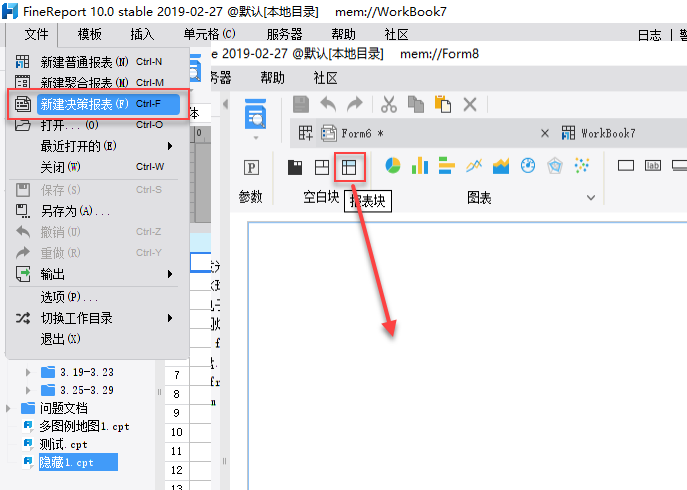Close the Form6 tab
Viewport: 687px width, 490px height.
[x=545, y=133]
